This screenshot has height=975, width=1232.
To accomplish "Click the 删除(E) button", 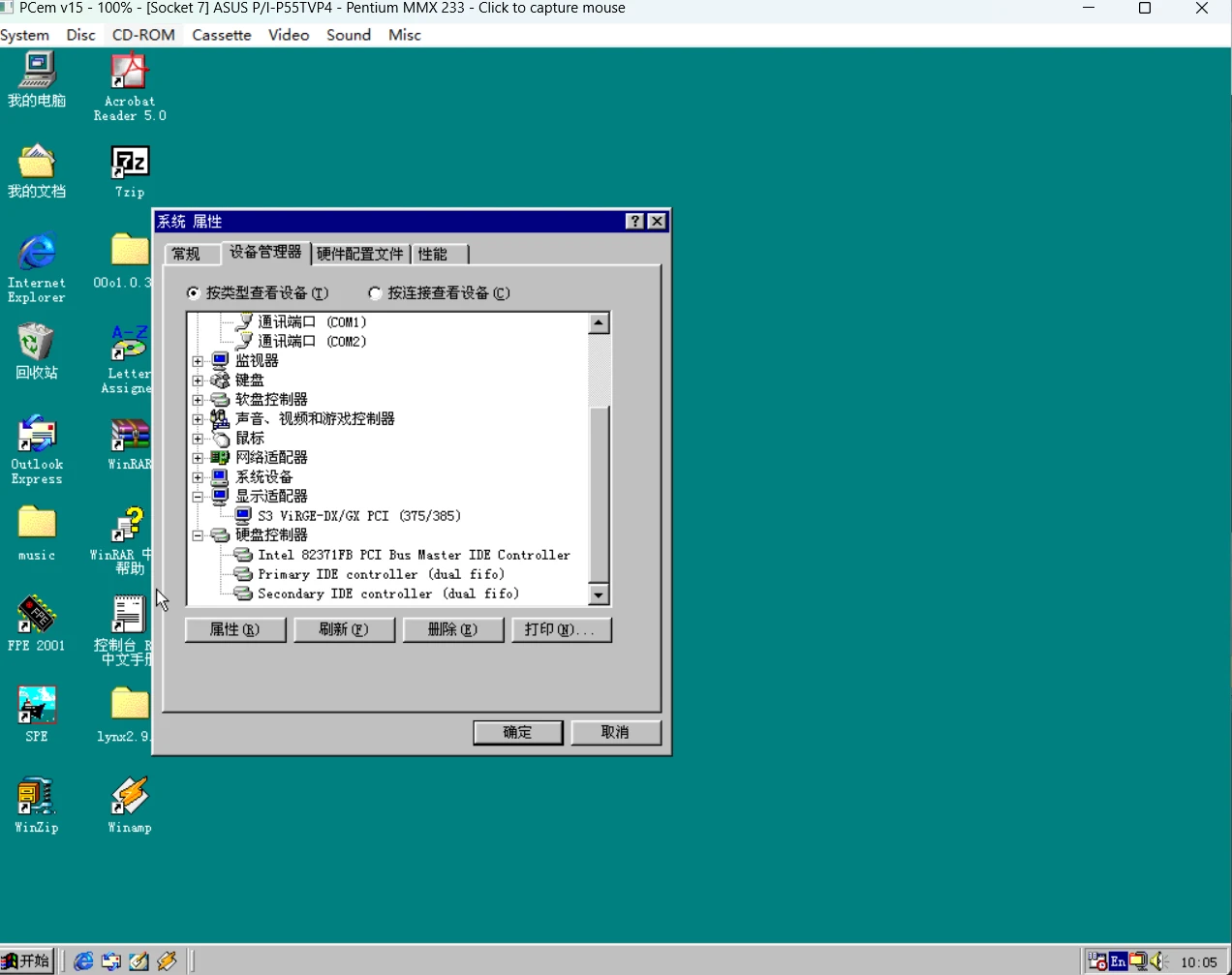I will click(452, 629).
